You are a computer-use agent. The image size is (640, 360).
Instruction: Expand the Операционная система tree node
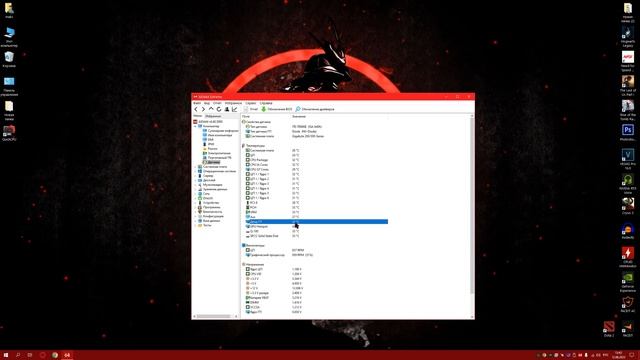195,171
